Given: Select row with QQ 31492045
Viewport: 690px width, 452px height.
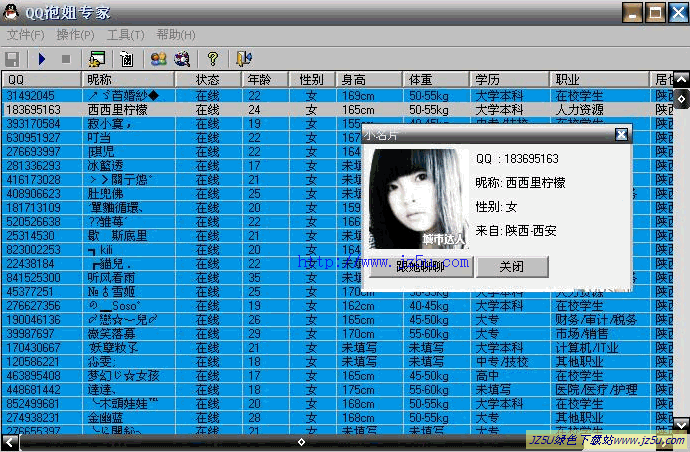Looking at the screenshot, I should coord(338,96).
